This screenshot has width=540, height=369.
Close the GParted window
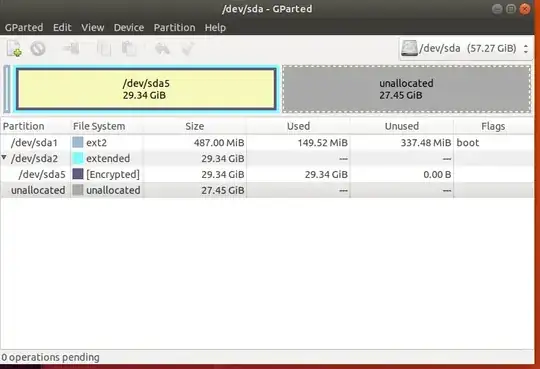click(x=525, y=9)
